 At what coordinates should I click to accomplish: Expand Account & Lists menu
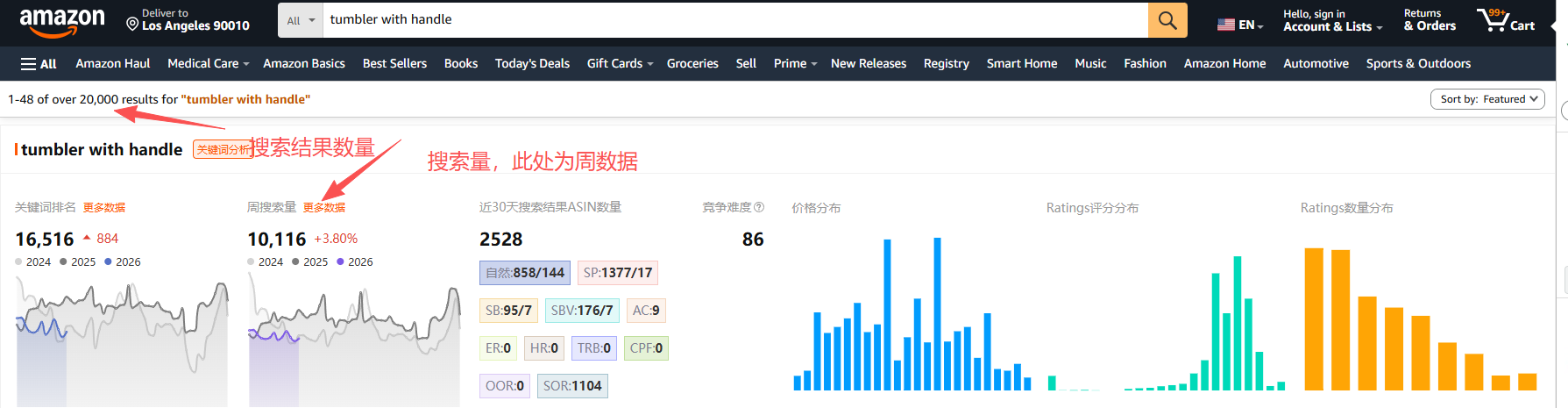(1331, 20)
